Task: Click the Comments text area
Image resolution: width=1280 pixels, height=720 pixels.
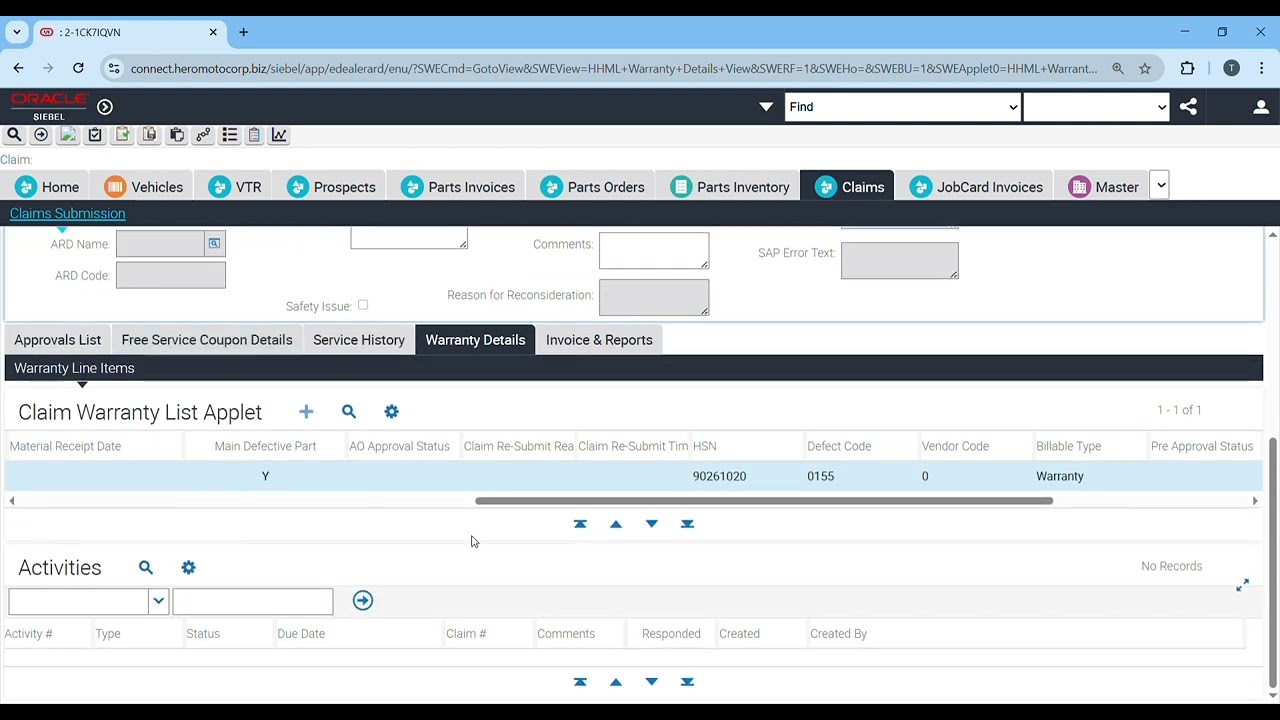Action: point(654,250)
